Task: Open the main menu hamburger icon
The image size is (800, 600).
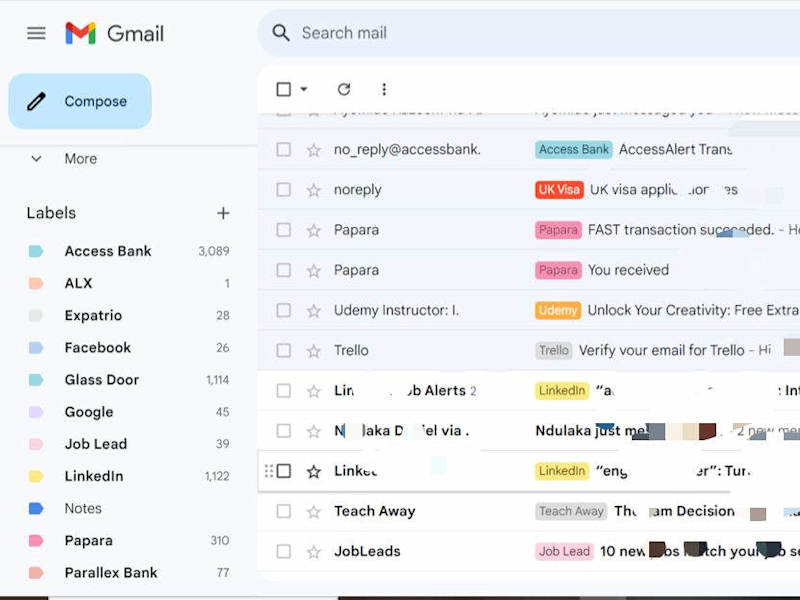Action: click(x=36, y=34)
